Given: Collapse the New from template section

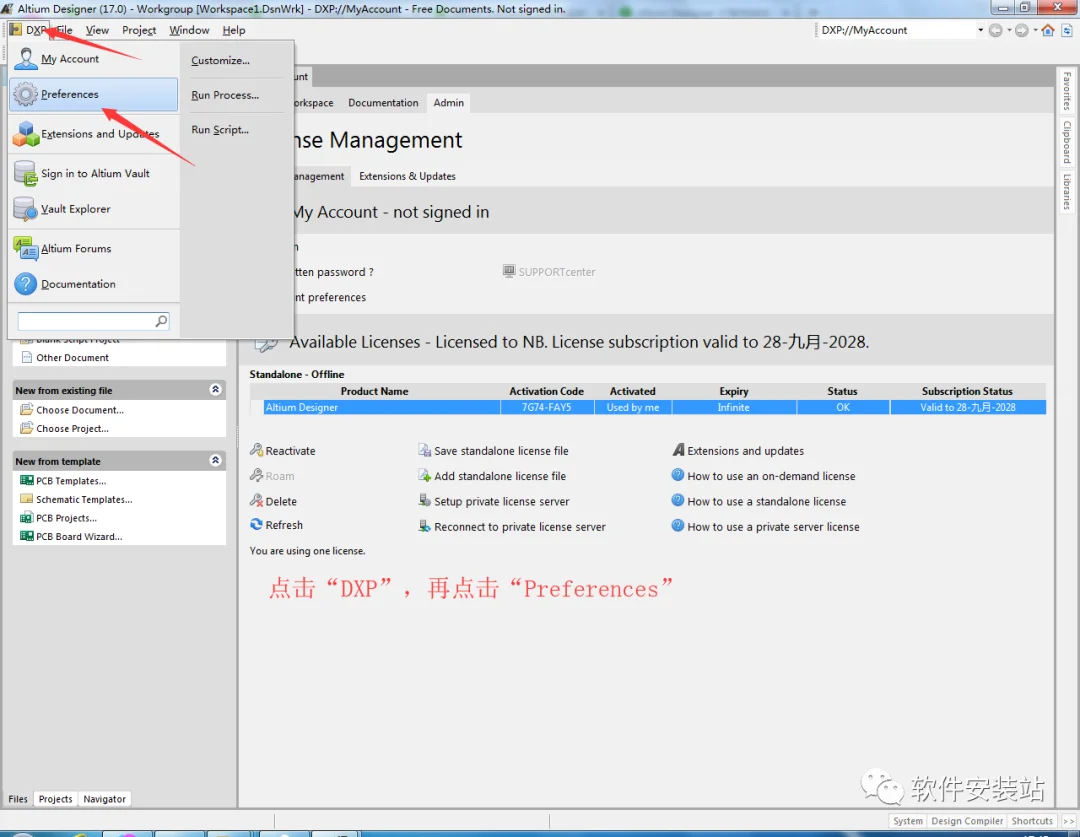Looking at the screenshot, I should (x=216, y=460).
